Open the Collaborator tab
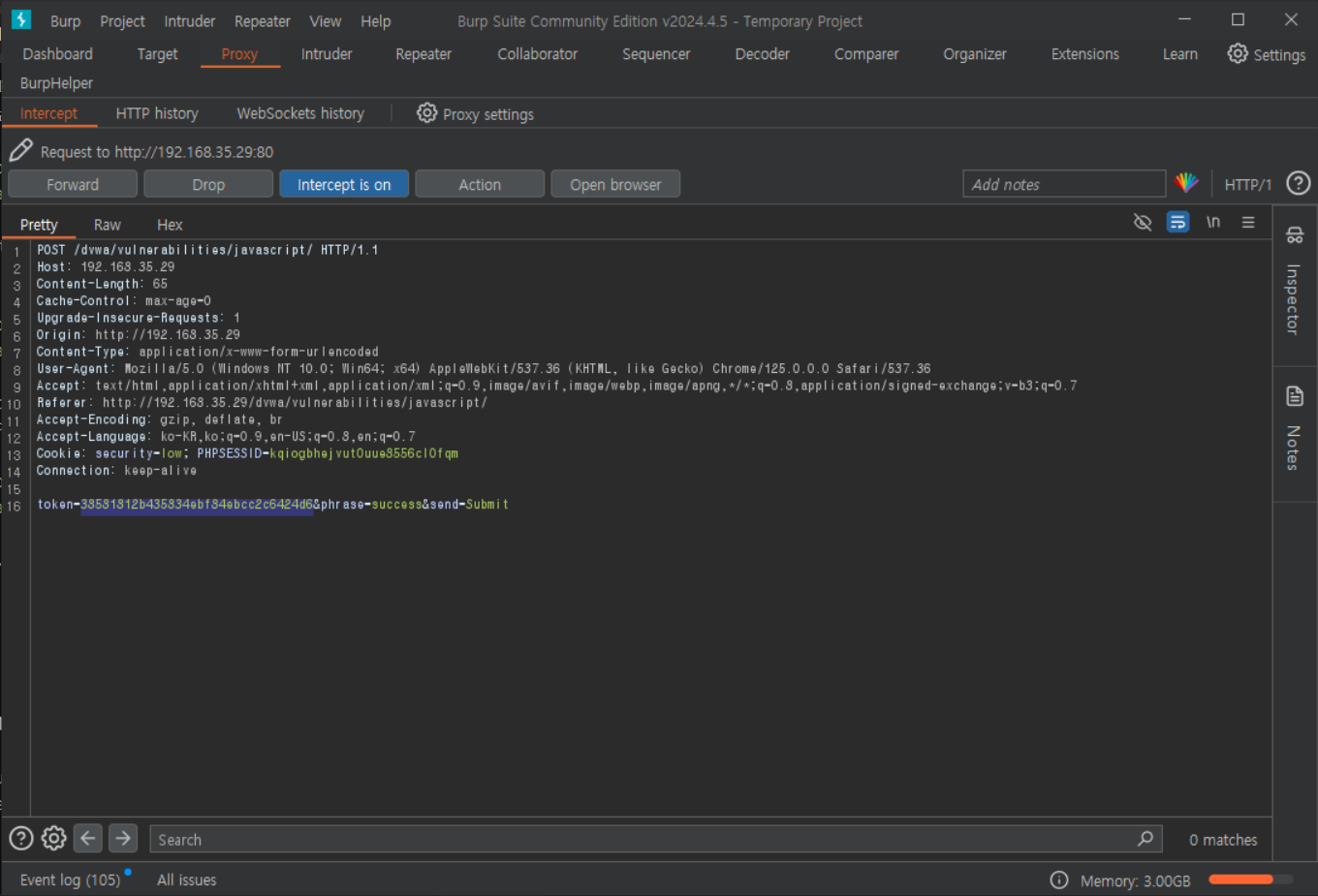The height and width of the screenshot is (896, 1318). pyautogui.click(x=538, y=54)
